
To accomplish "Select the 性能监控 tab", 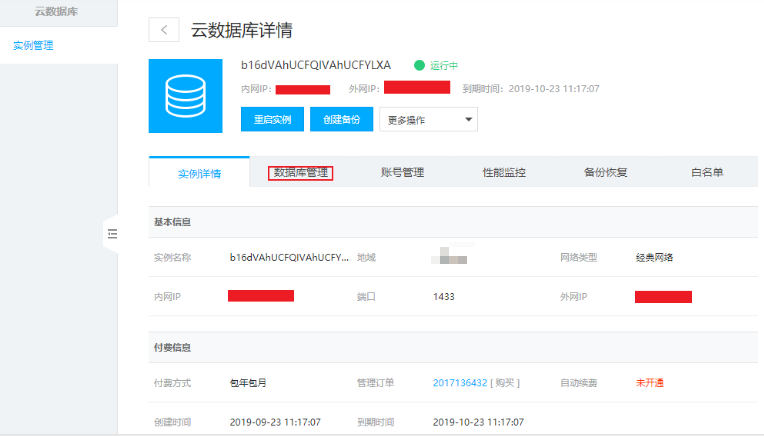I will [504, 173].
